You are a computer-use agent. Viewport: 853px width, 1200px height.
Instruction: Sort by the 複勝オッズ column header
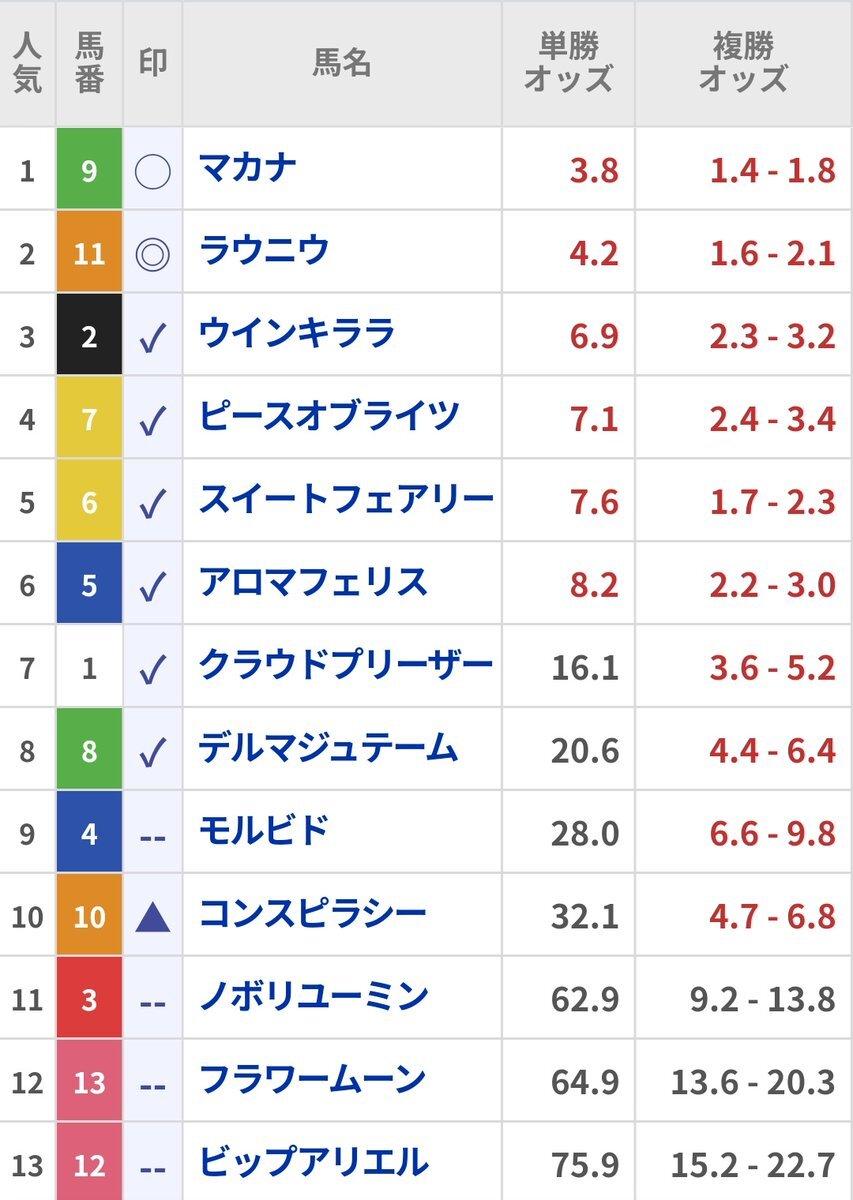[x=743, y=63]
